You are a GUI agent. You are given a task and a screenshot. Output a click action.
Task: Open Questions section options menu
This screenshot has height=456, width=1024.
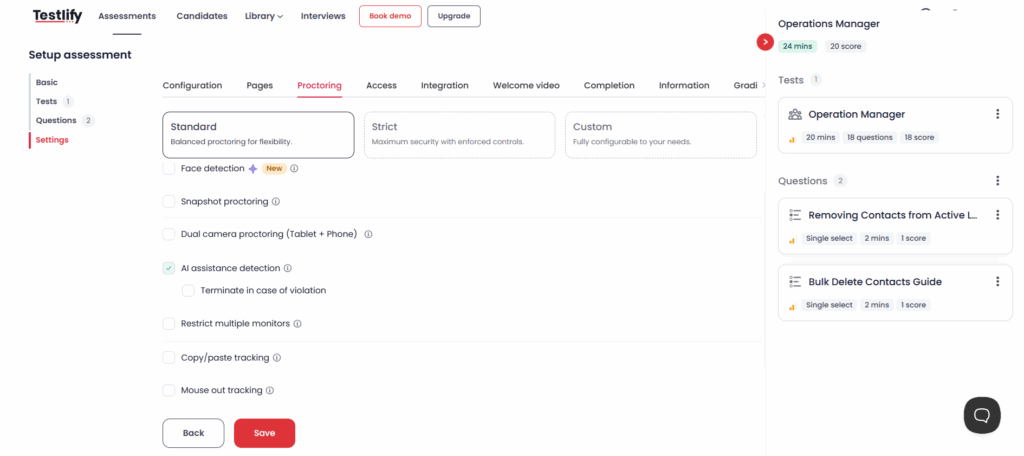pos(997,181)
